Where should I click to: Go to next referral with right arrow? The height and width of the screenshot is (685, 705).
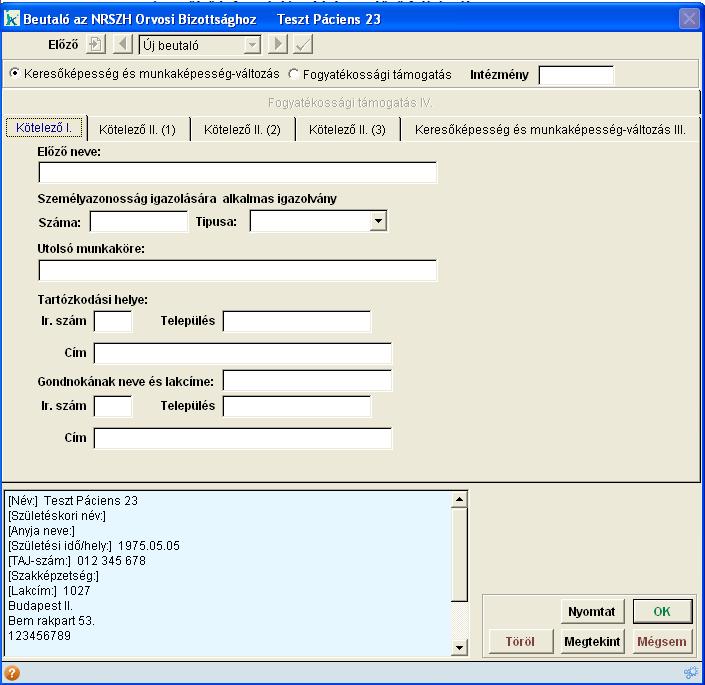coord(279,44)
